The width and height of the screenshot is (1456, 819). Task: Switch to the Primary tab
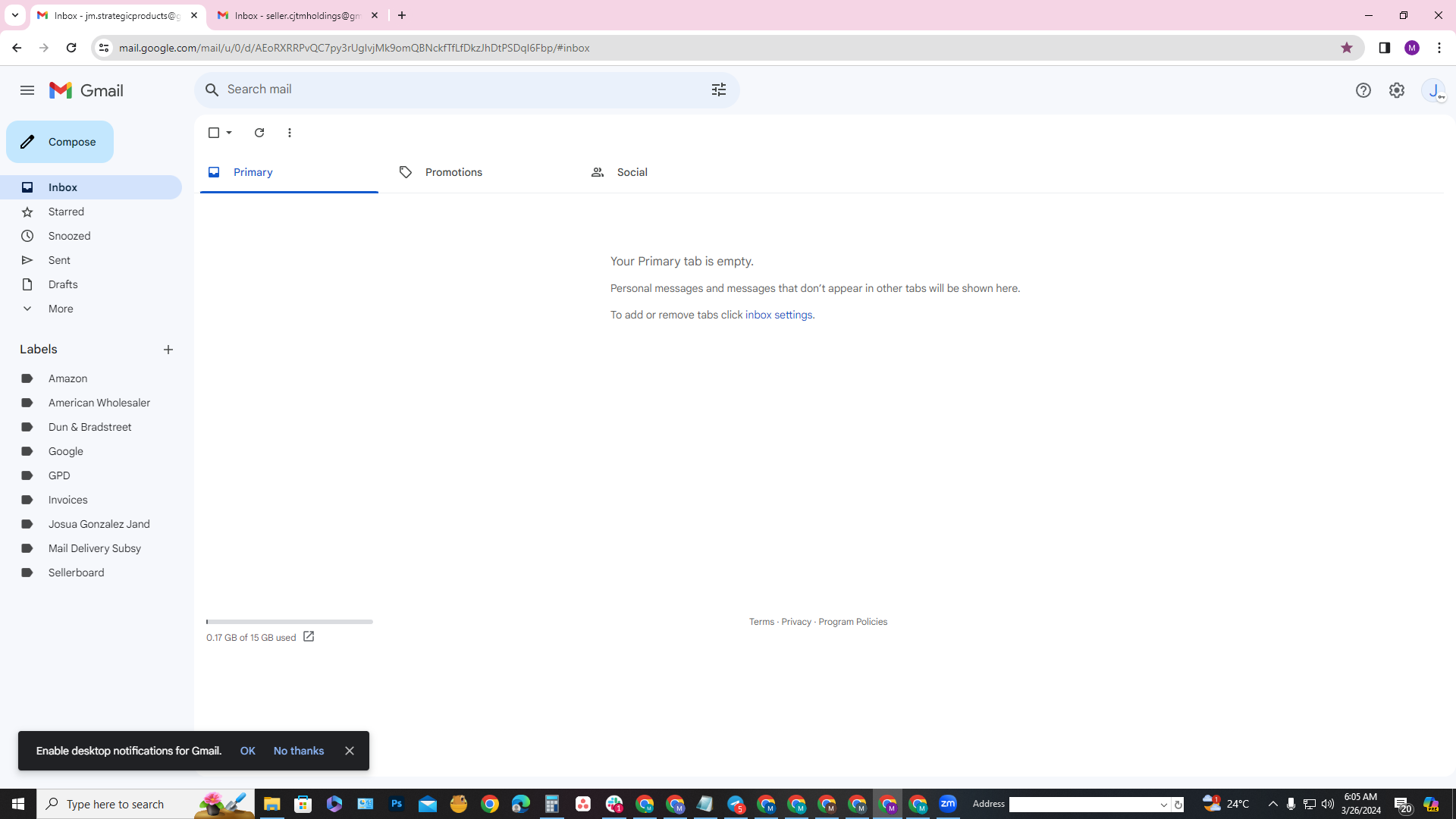click(289, 172)
